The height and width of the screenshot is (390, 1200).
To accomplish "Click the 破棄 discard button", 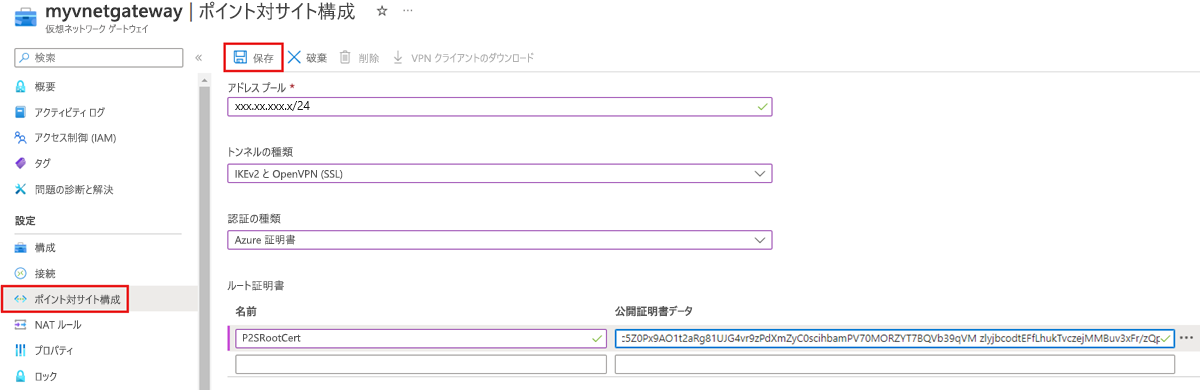I will (308, 58).
